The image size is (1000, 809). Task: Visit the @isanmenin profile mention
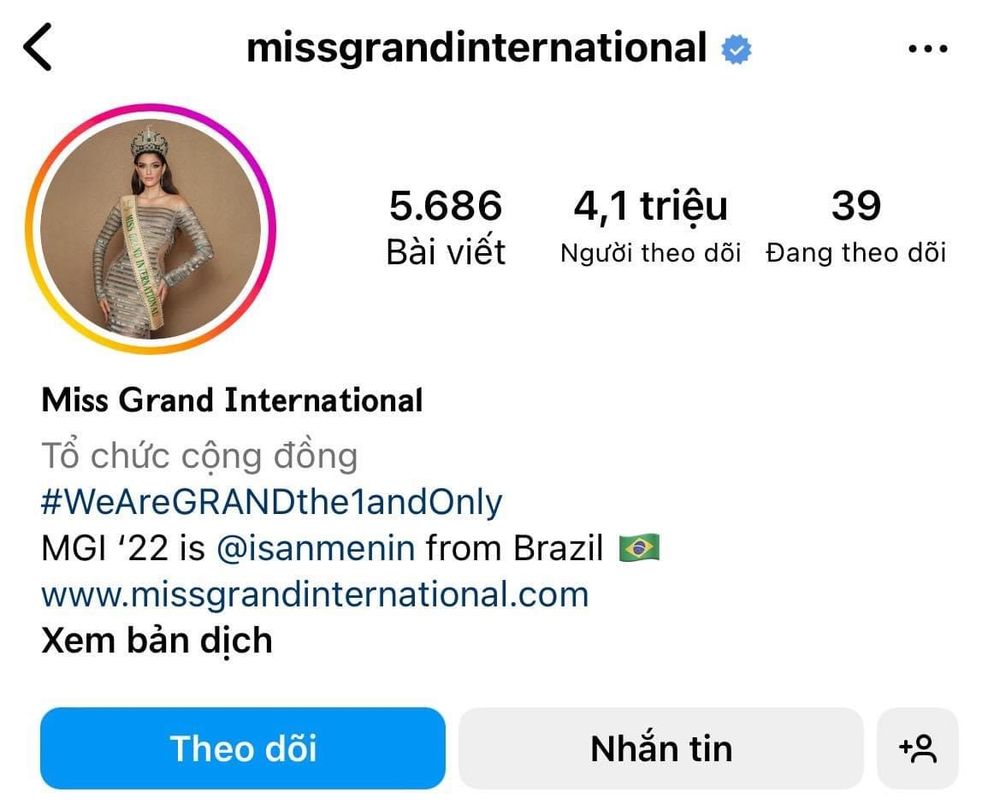[x=316, y=548]
